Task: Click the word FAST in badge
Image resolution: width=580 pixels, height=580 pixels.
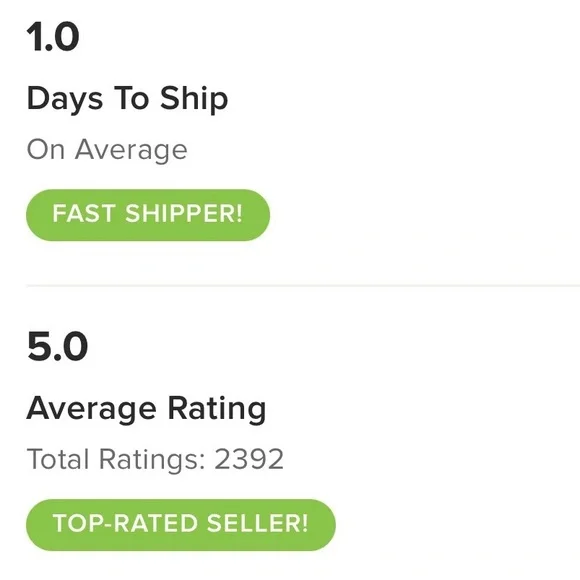Action: coord(84,213)
